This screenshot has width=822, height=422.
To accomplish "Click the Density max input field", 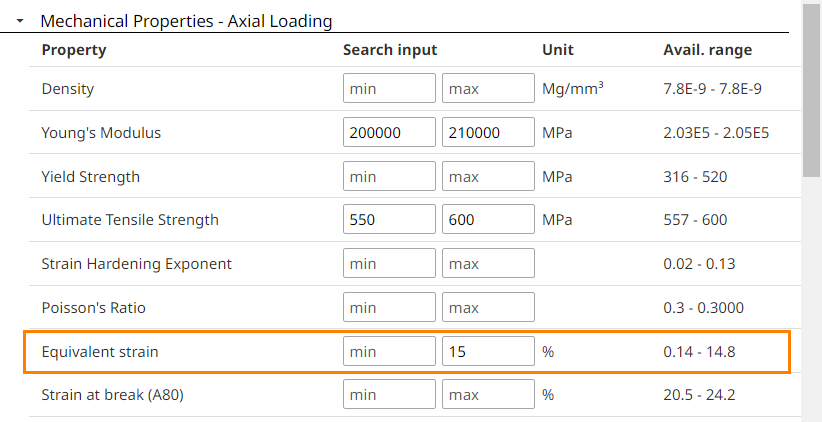I will tap(488, 89).
